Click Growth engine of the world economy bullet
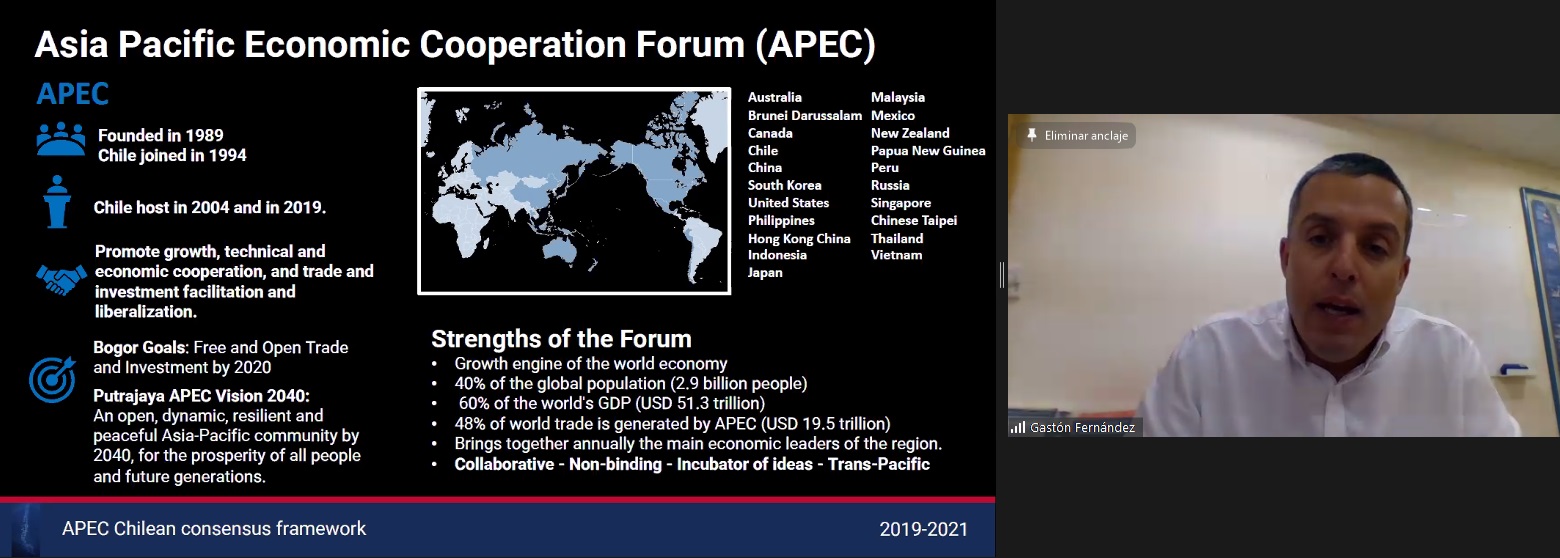The image size is (1560, 558). pyautogui.click(x=591, y=364)
